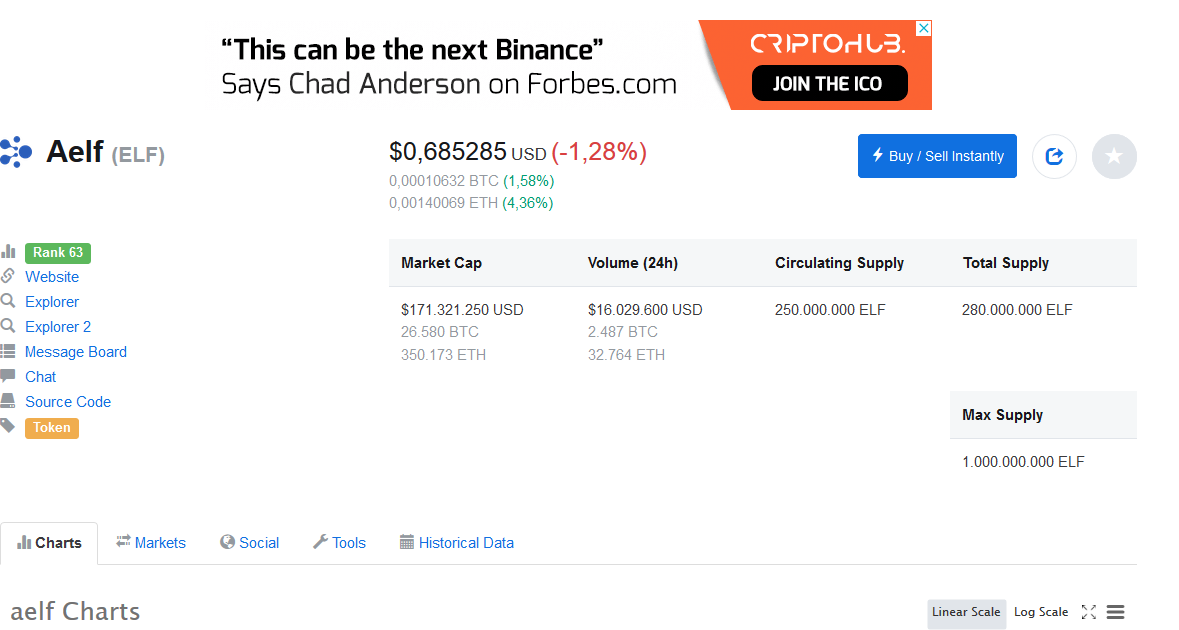Open the Markets tab
The height and width of the screenshot is (630, 1179).
[x=151, y=543]
